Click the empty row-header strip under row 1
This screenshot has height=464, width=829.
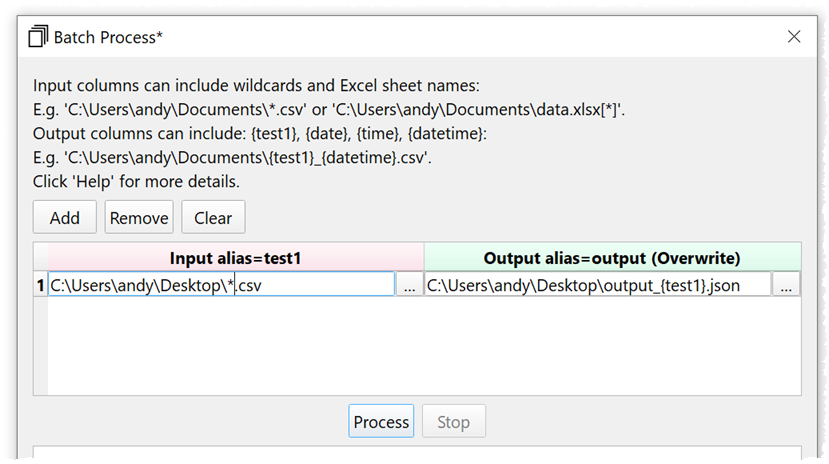pyautogui.click(x=41, y=345)
